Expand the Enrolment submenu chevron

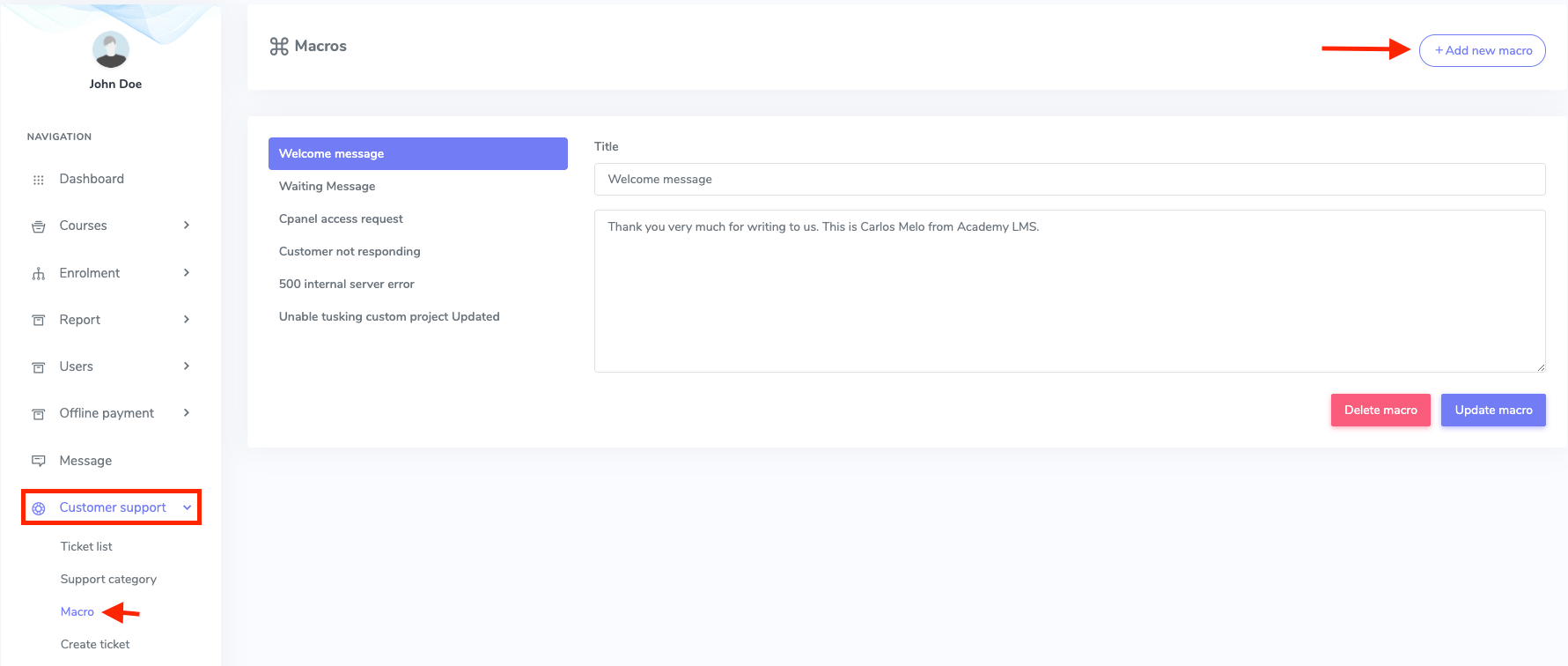pyautogui.click(x=187, y=273)
